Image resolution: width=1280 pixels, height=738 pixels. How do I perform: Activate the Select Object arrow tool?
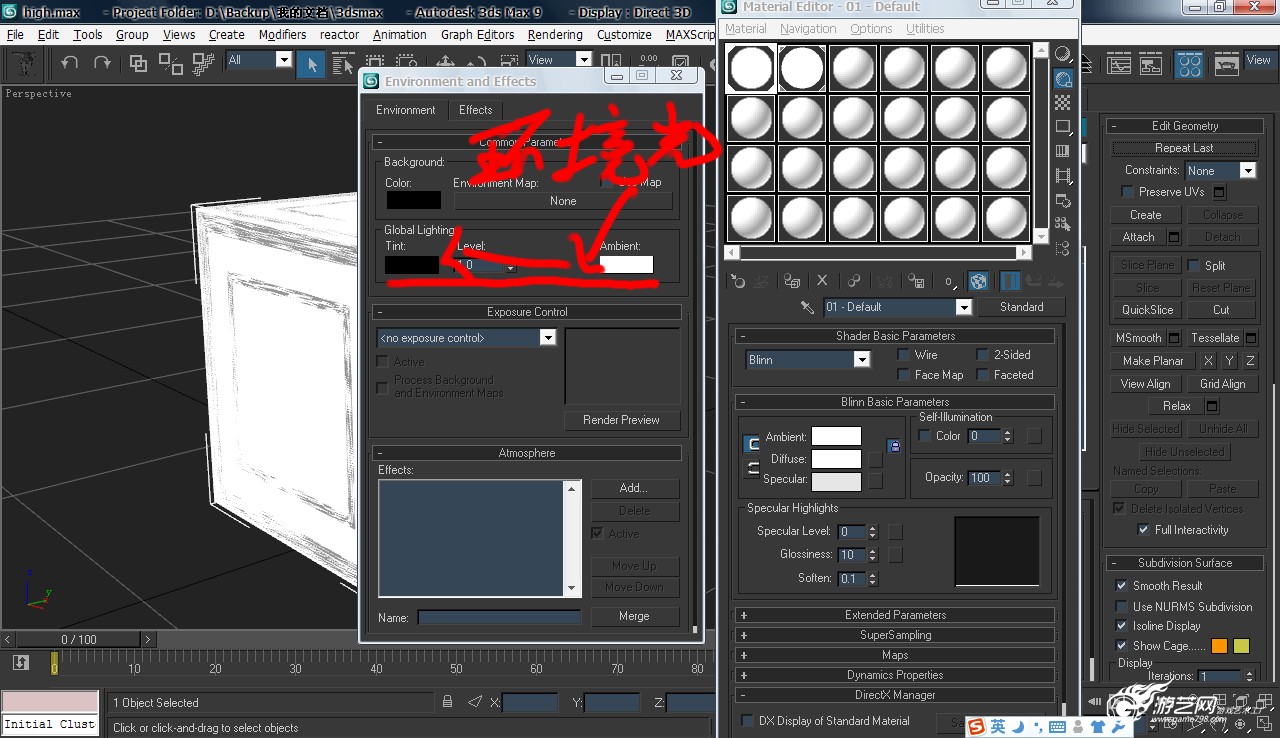click(312, 63)
